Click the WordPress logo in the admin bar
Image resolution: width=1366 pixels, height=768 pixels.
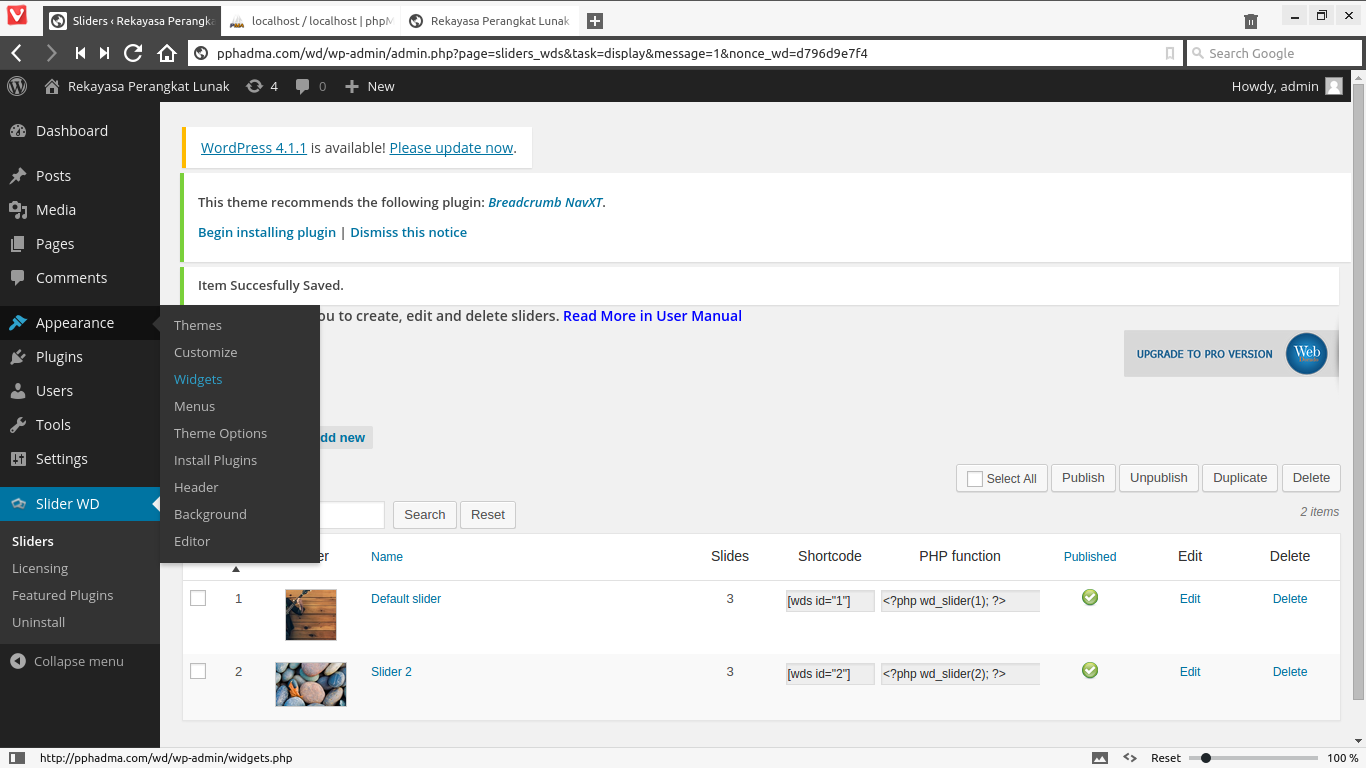[x=17, y=86]
